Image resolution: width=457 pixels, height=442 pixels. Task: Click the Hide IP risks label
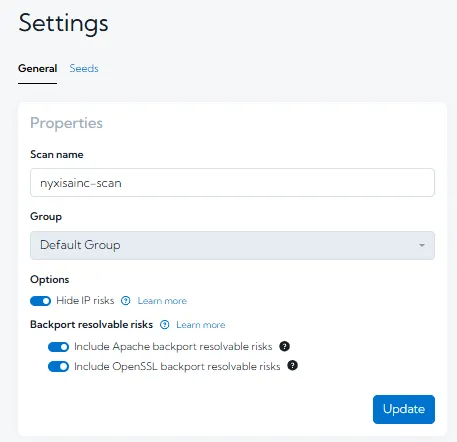pyautogui.click(x=85, y=300)
